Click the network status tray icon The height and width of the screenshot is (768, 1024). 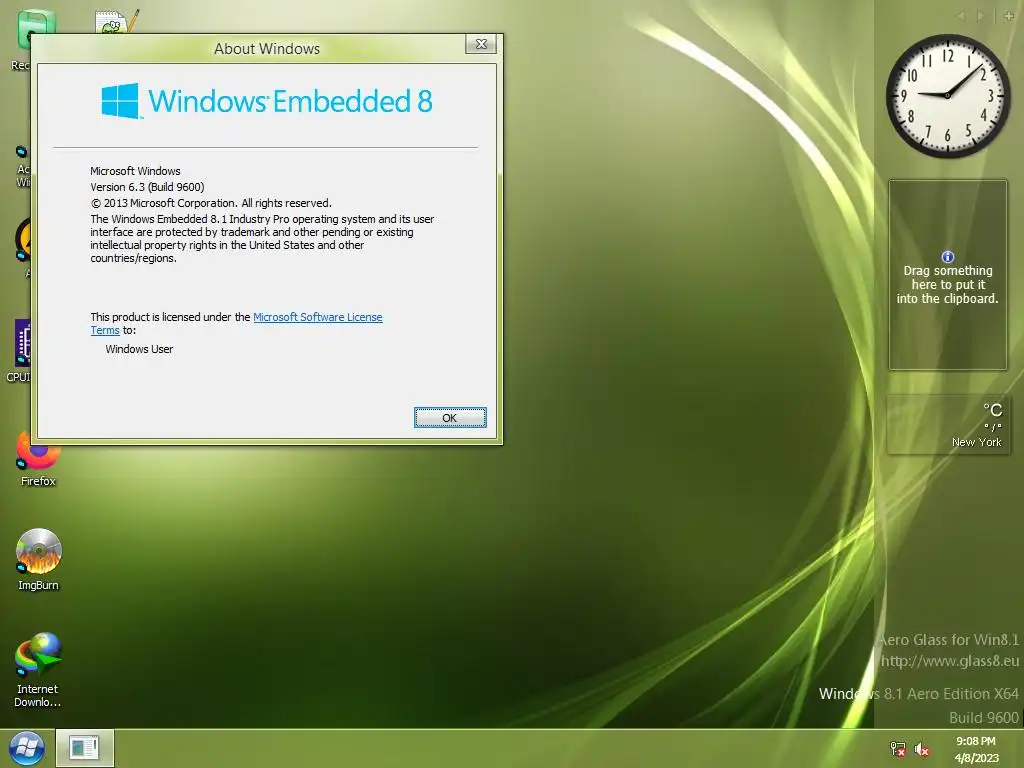[898, 749]
